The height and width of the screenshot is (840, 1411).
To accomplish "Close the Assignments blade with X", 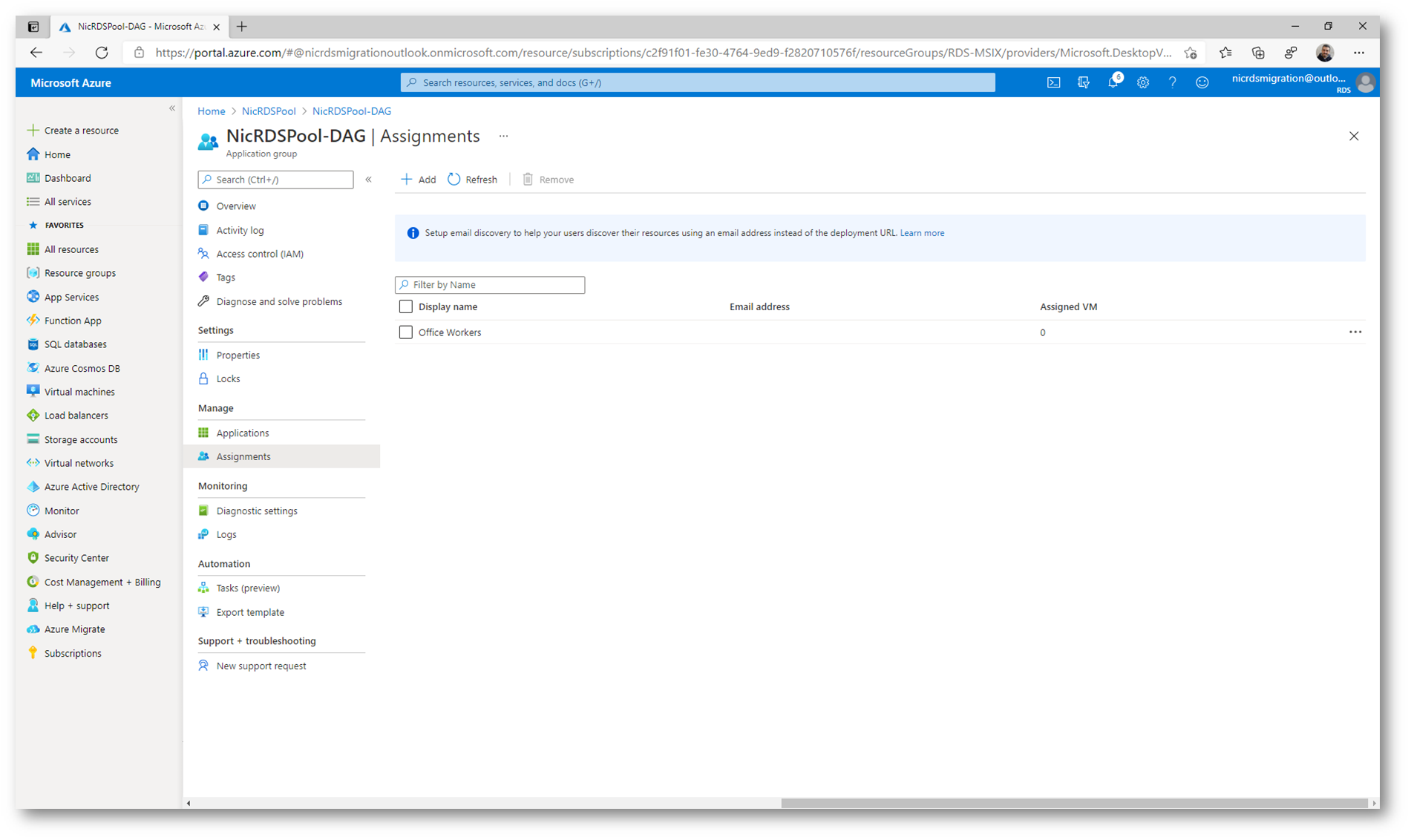I will (1354, 137).
